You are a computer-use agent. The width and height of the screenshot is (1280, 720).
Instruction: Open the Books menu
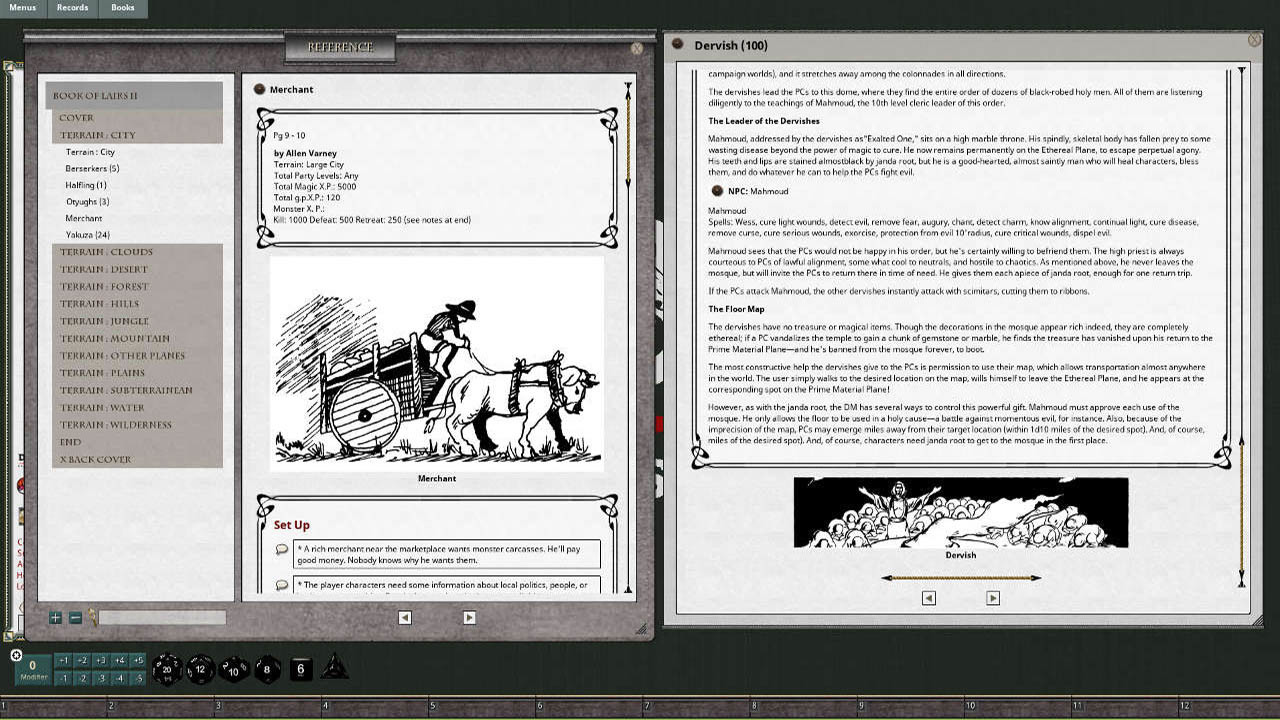tap(122, 7)
